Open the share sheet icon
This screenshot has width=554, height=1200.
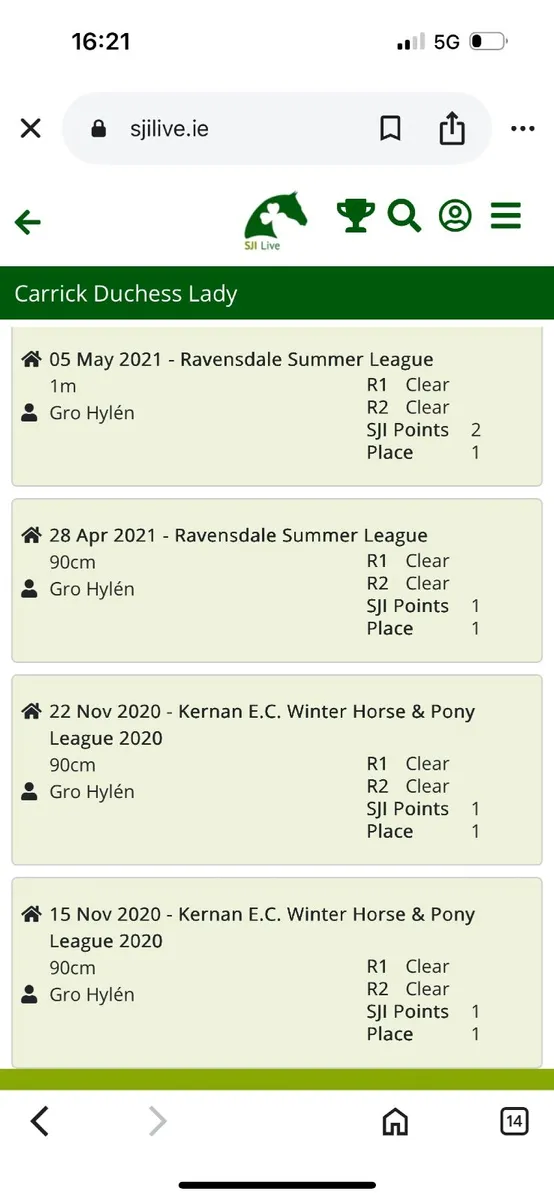click(453, 127)
